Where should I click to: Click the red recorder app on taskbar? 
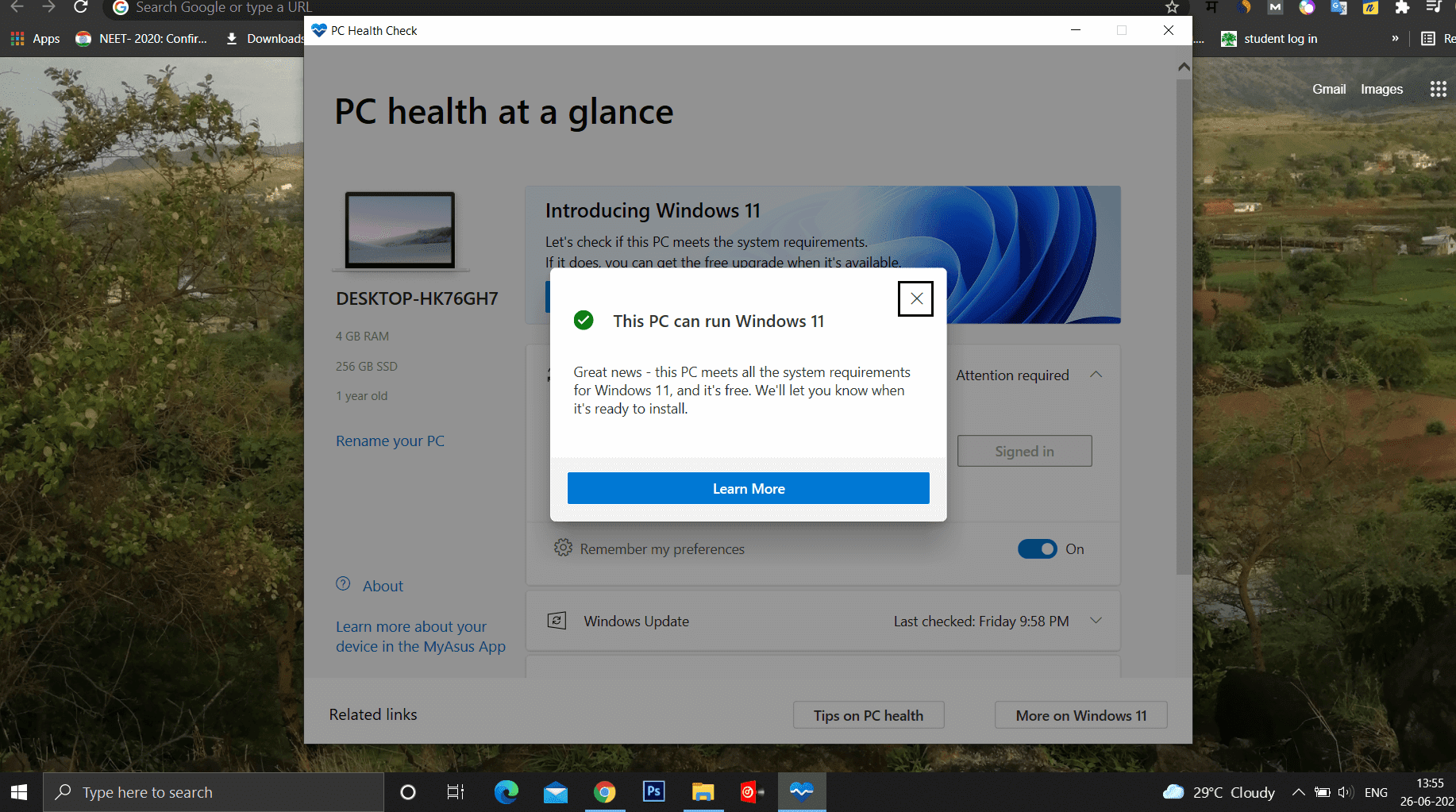752,792
